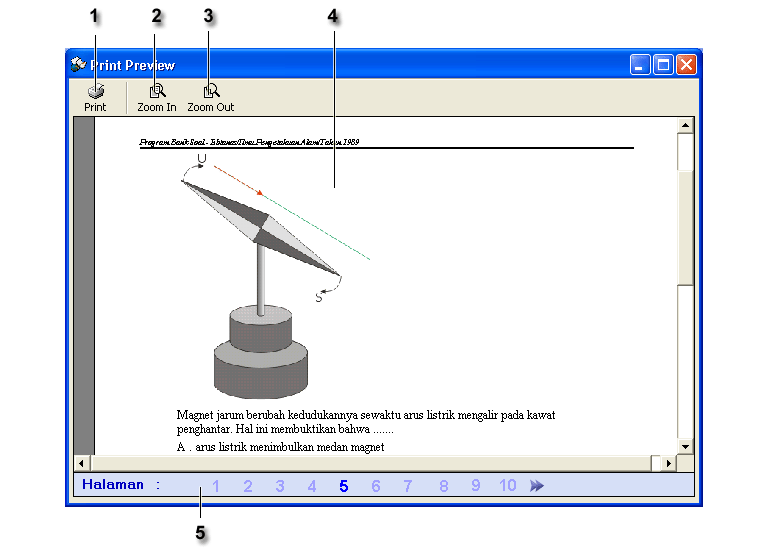Click the vertical scrollbar up arrow
The width and height of the screenshot is (768, 557).
[685, 125]
